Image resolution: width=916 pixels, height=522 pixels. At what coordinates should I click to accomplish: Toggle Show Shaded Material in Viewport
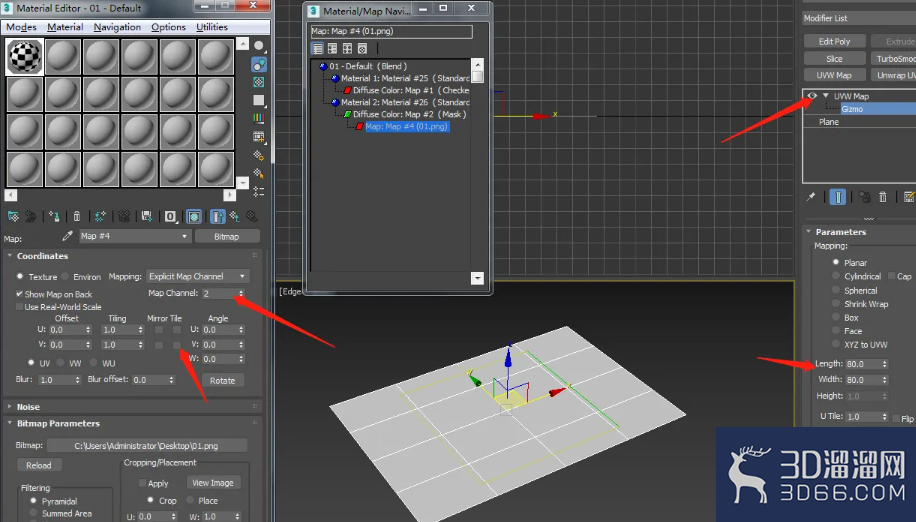pyautogui.click(x=194, y=217)
